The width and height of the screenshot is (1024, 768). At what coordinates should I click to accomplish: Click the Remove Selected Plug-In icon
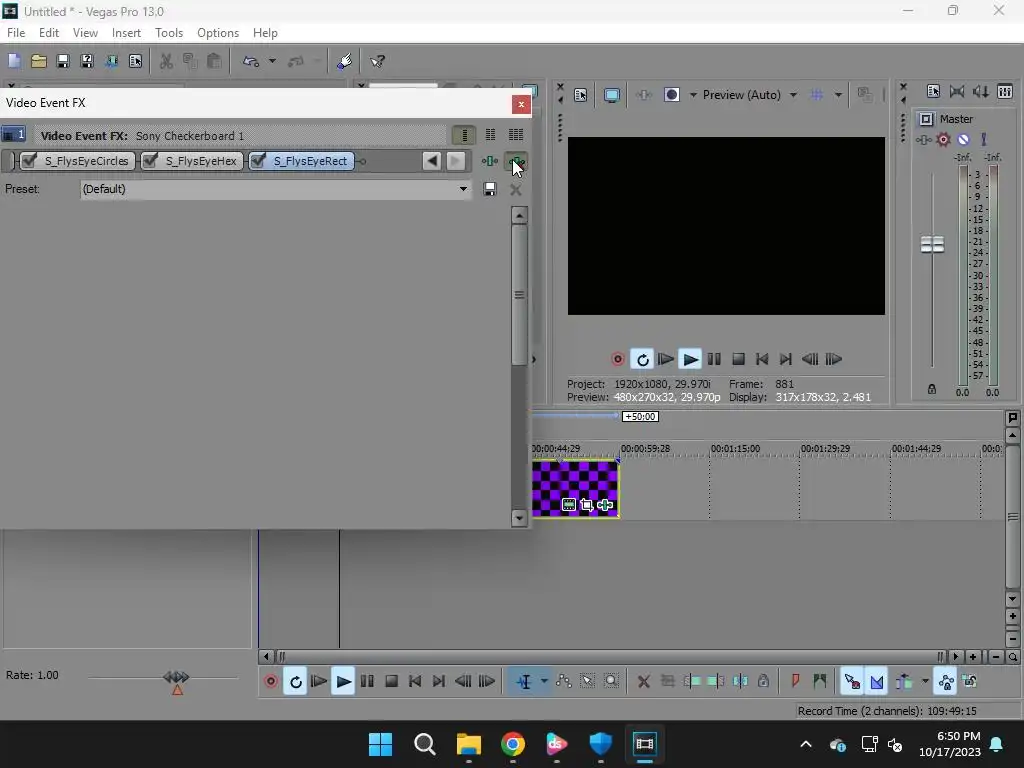pyautogui.click(x=516, y=161)
